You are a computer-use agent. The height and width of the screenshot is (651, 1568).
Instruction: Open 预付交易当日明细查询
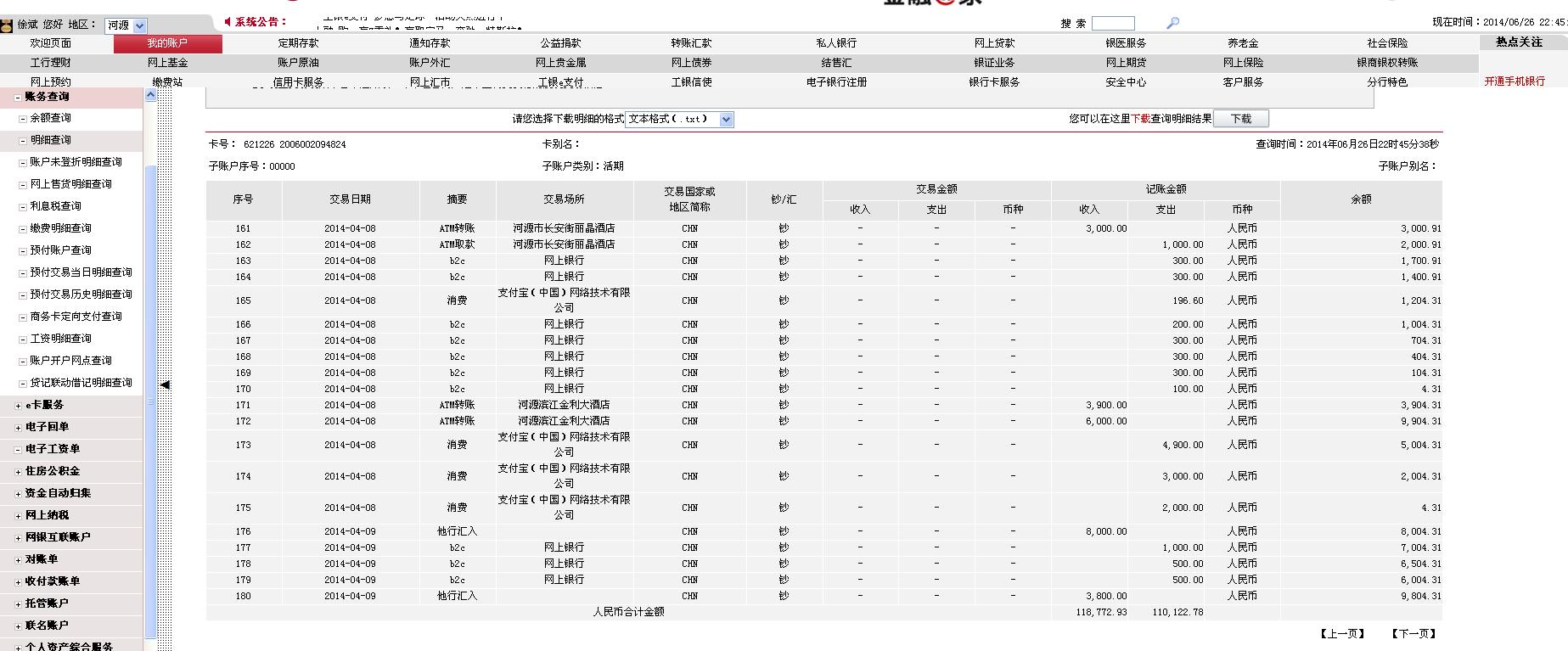coord(81,272)
